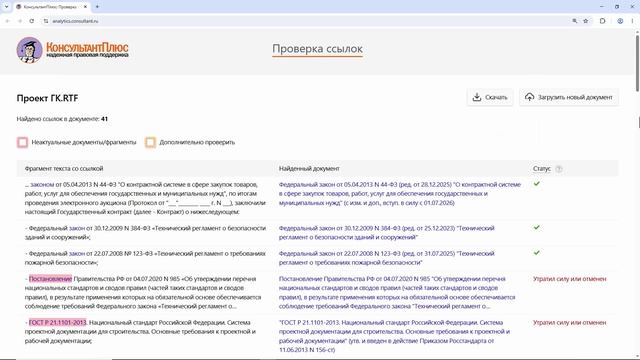Click the 'Фрагмент текста со ссылкой' column header

pyautogui.click(x=64, y=169)
